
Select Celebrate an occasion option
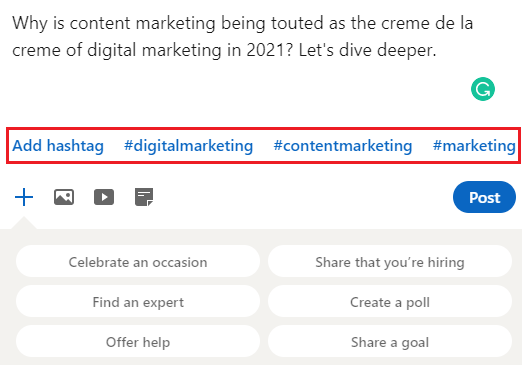click(x=138, y=262)
